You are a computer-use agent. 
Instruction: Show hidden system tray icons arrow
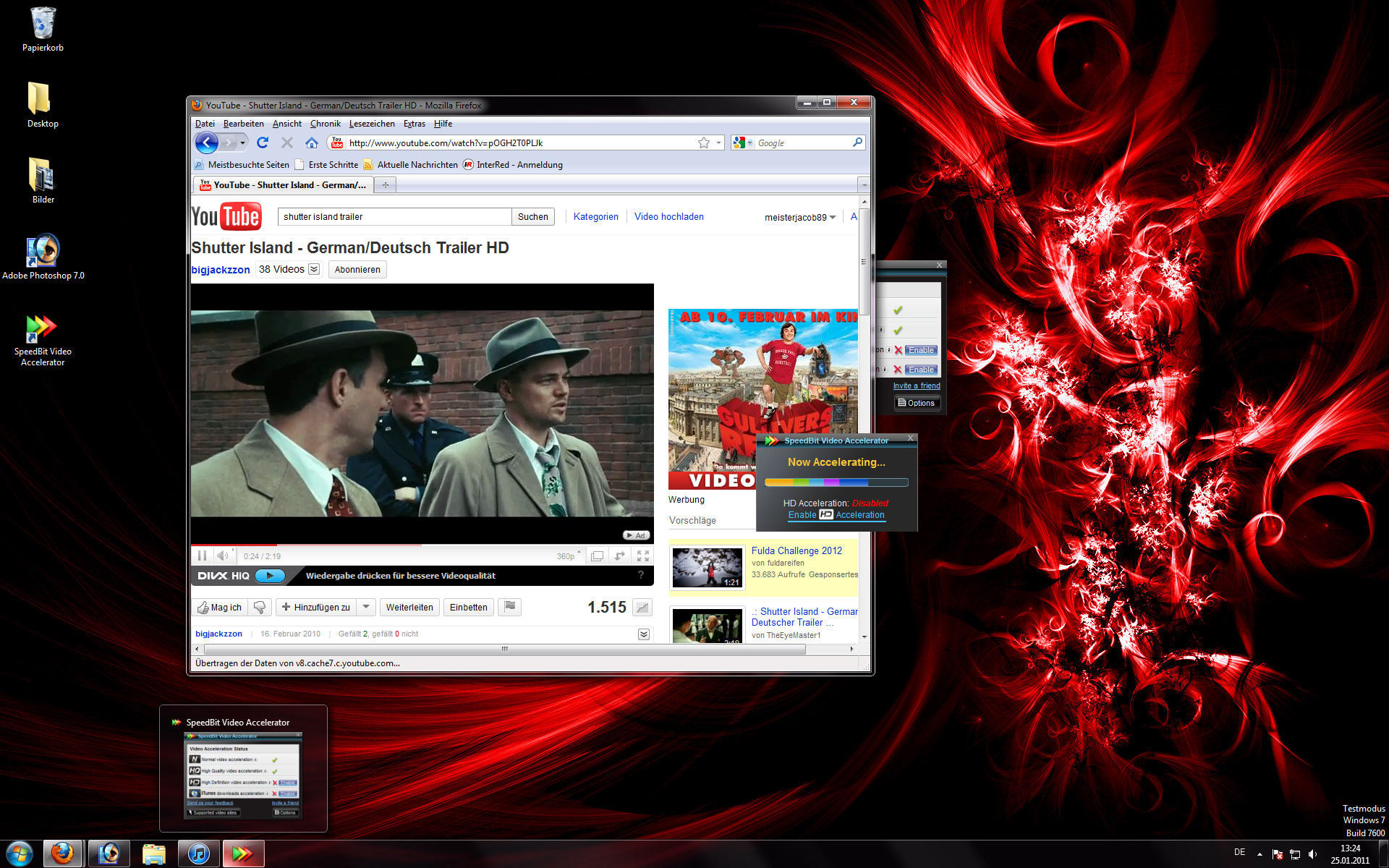(1260, 854)
